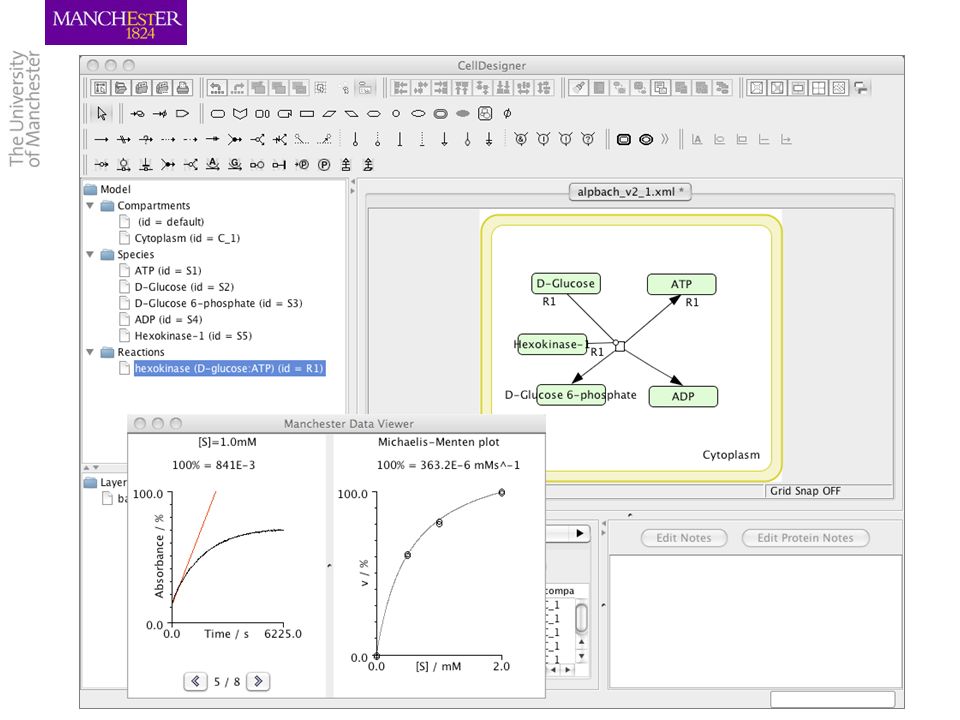Select the Heterodimer Association reaction tool

[234, 140]
